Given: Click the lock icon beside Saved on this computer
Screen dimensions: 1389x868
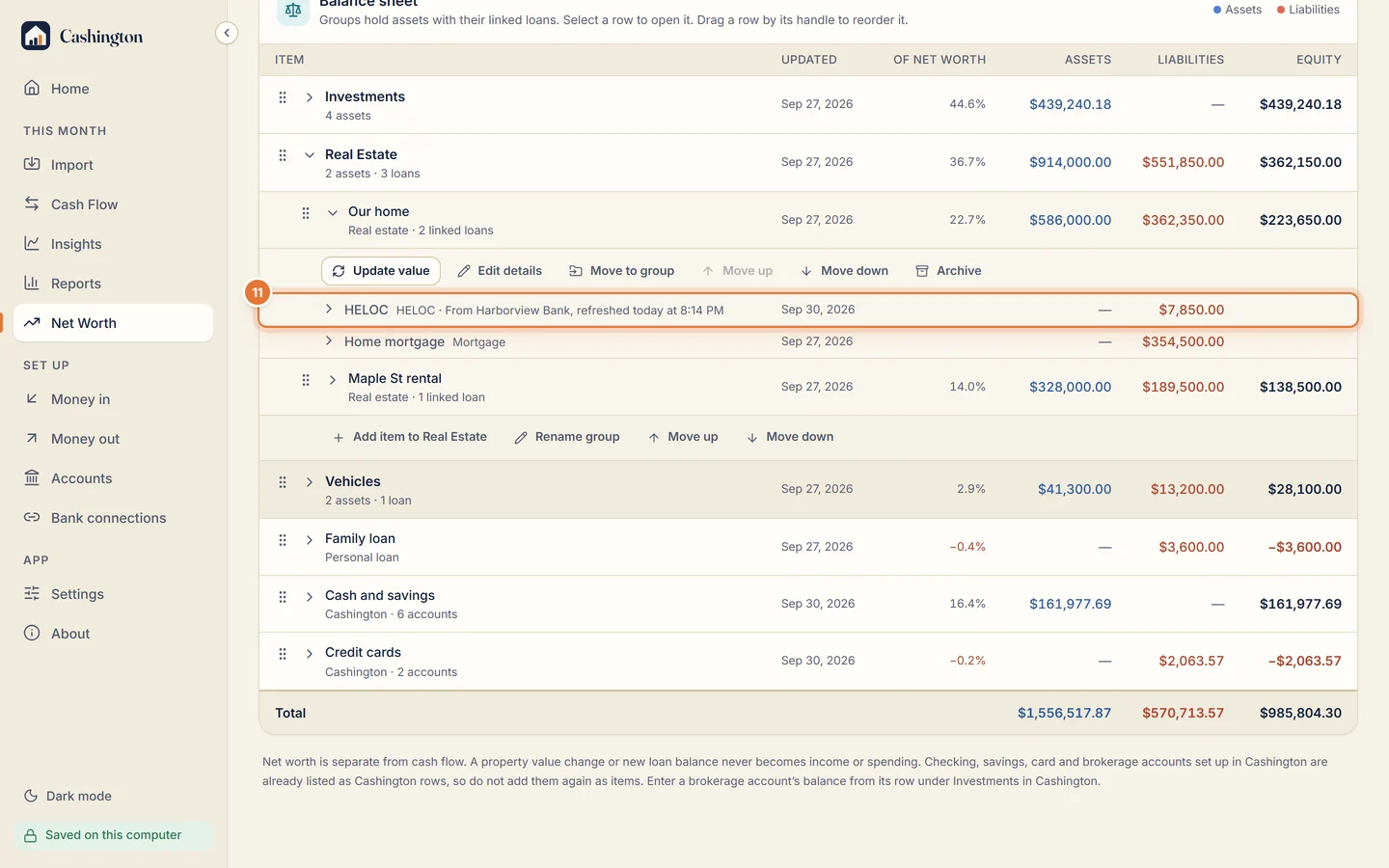Looking at the screenshot, I should [31, 836].
